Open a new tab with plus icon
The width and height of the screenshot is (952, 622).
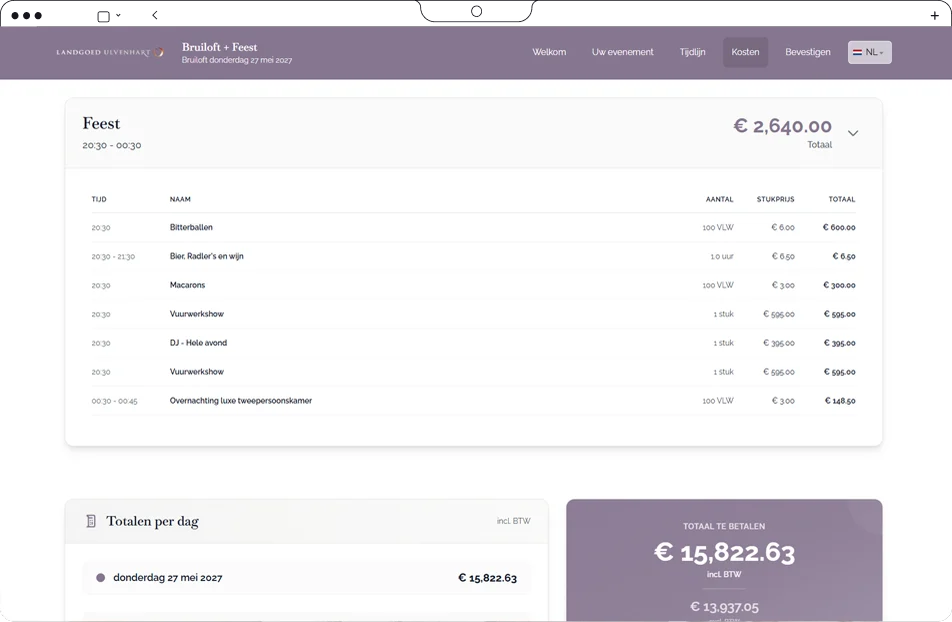pyautogui.click(x=935, y=16)
